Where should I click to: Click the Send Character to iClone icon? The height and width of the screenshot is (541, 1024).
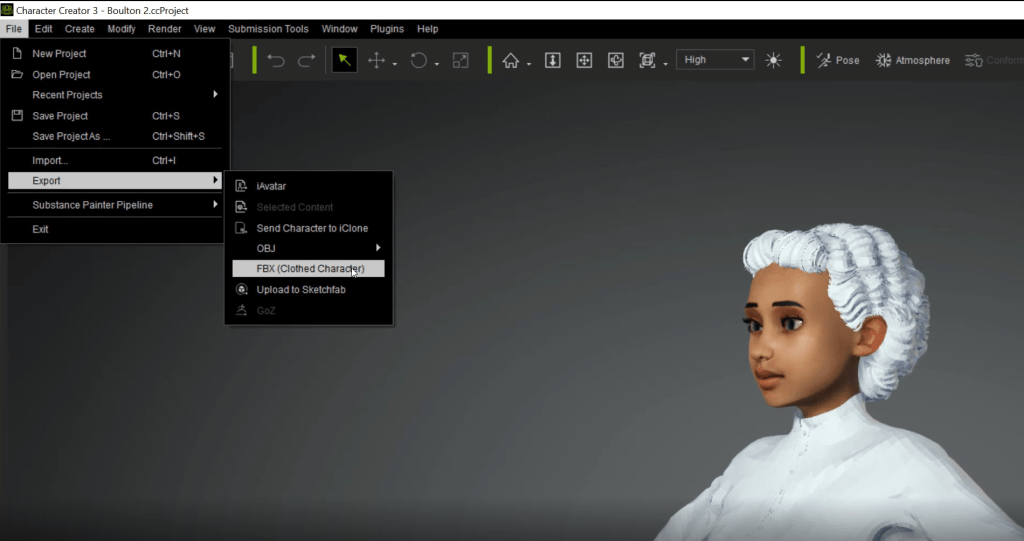pyautogui.click(x=241, y=227)
